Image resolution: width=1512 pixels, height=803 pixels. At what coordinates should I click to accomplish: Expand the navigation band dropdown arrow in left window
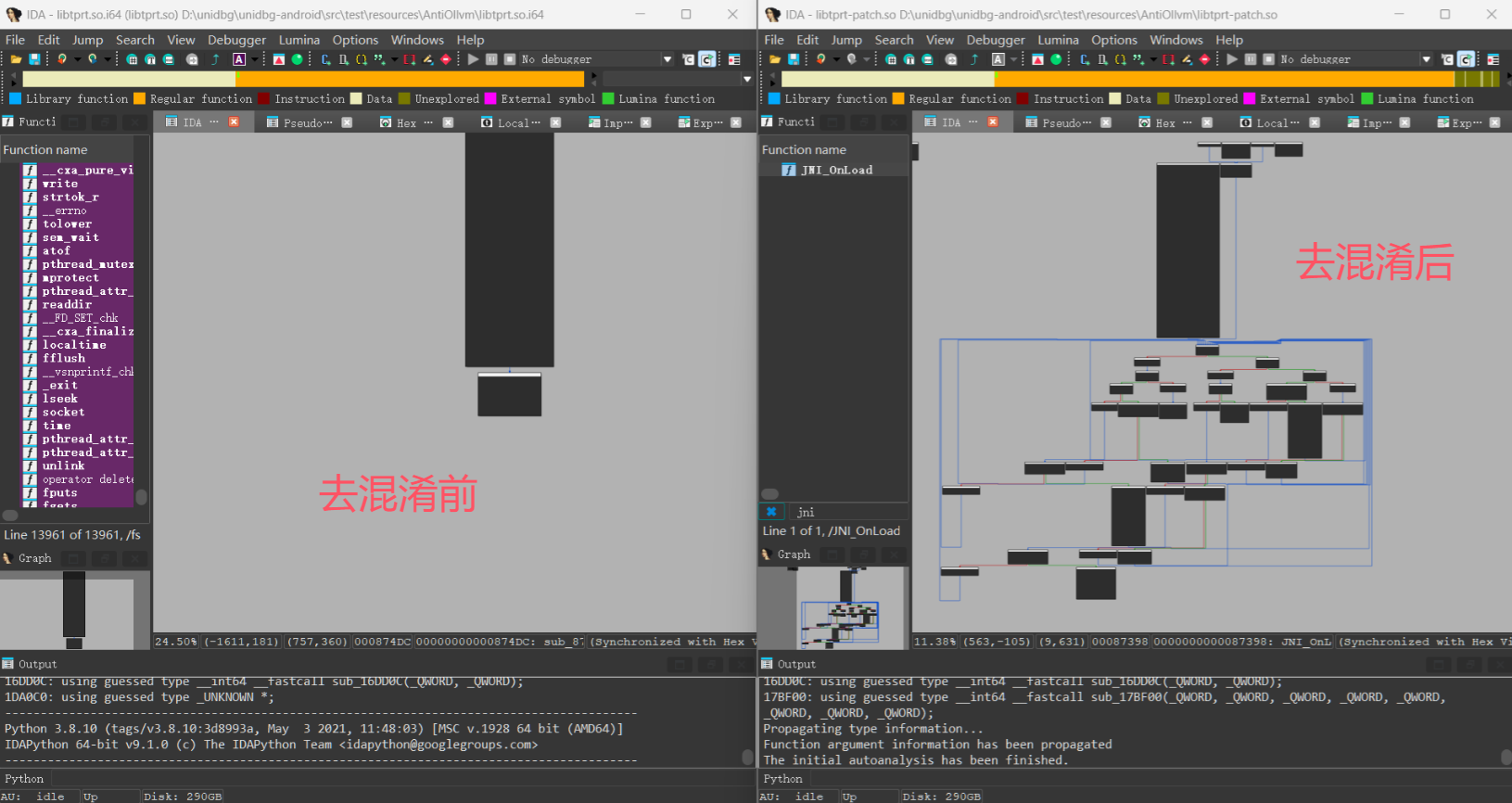click(x=747, y=79)
